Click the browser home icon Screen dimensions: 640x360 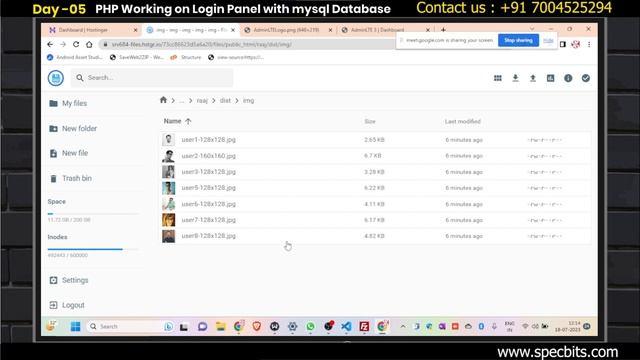pos(89,44)
